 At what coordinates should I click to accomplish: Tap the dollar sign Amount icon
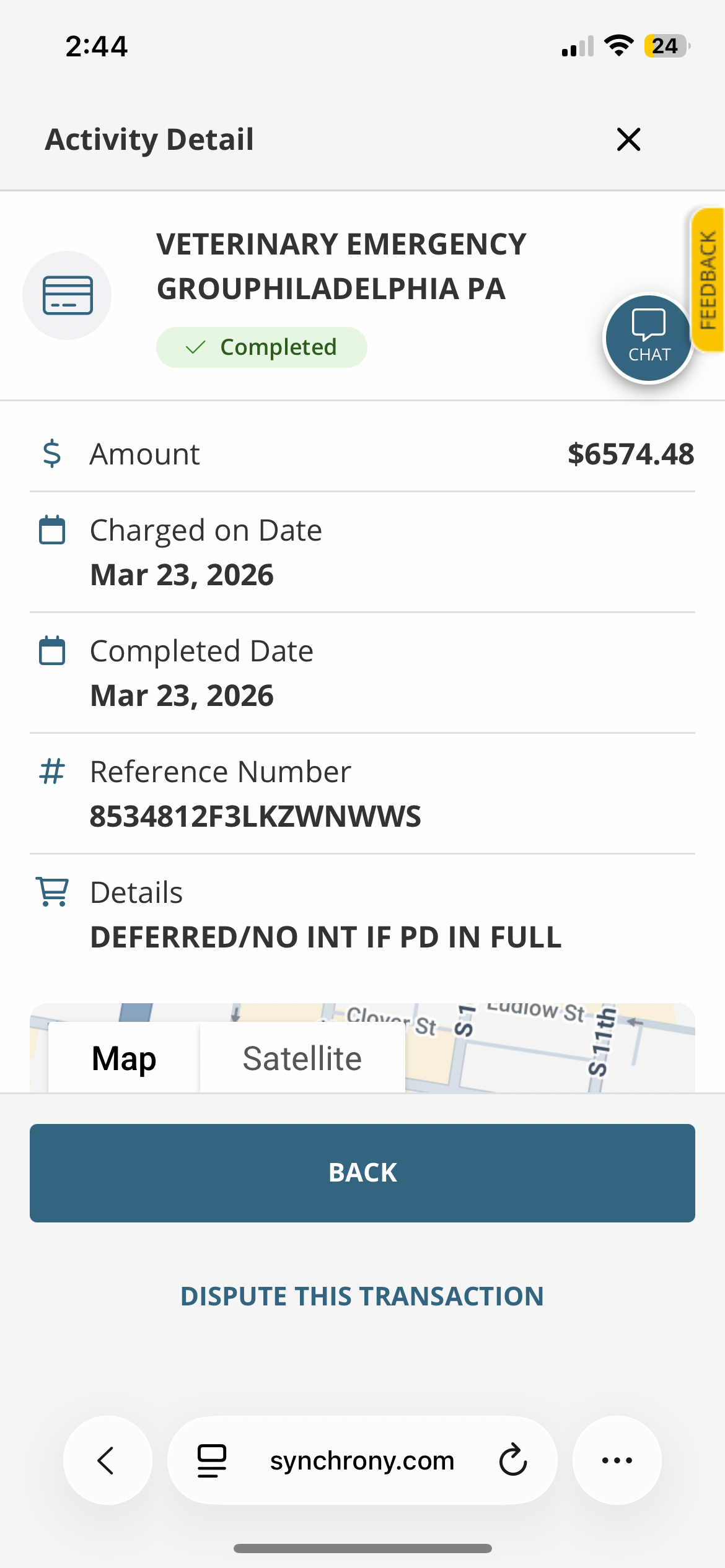(52, 453)
